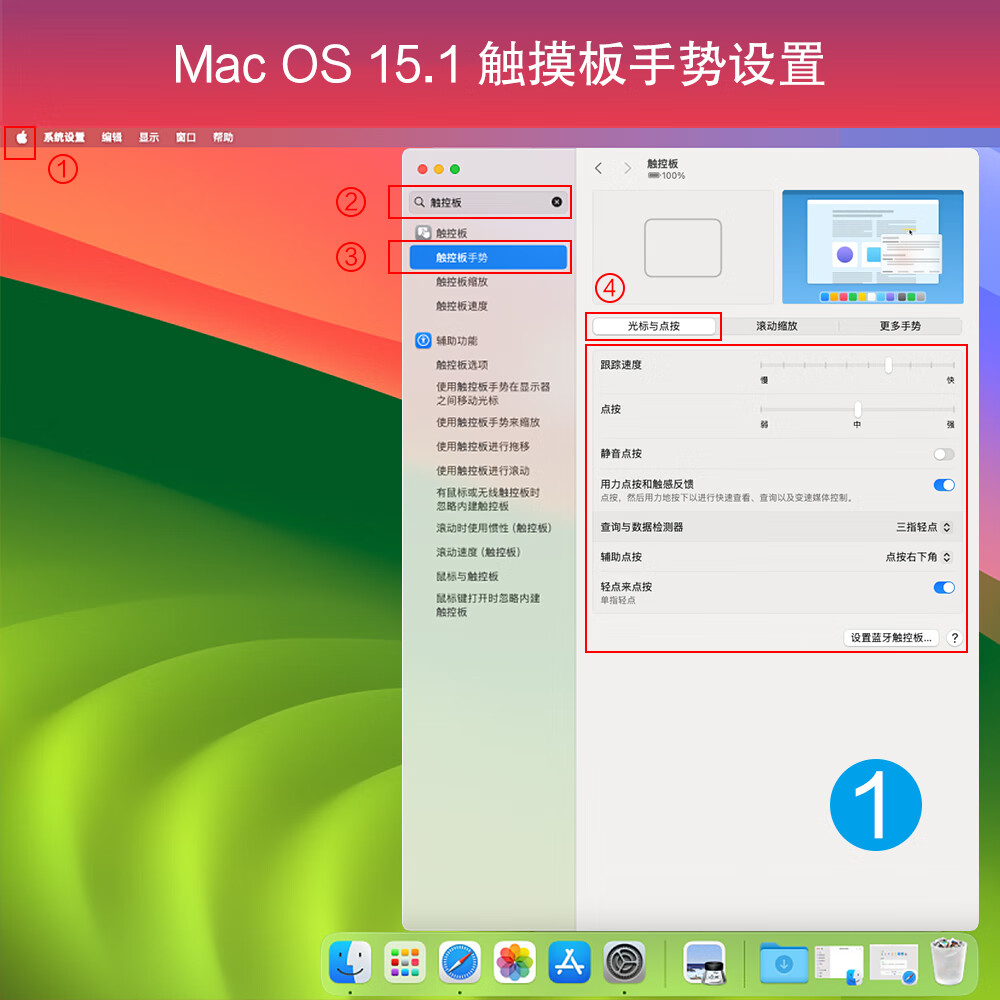Open the 窗口 menu
Image resolution: width=1000 pixels, height=1000 pixels.
[x=186, y=137]
